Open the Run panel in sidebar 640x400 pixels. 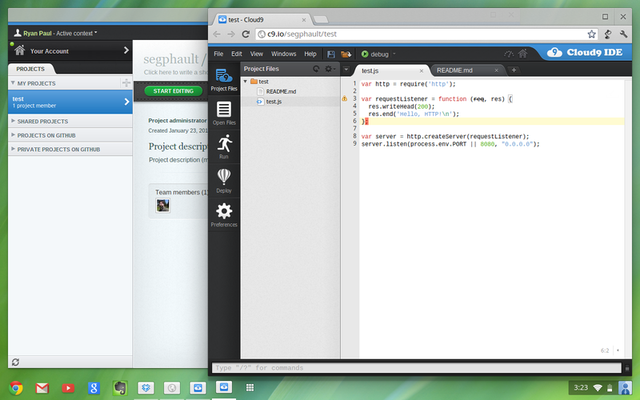tap(224, 147)
